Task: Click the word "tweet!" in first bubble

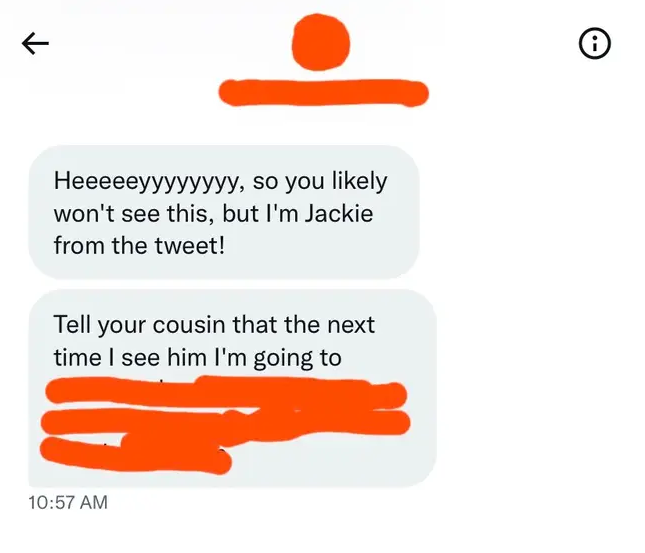Action: click(189, 246)
